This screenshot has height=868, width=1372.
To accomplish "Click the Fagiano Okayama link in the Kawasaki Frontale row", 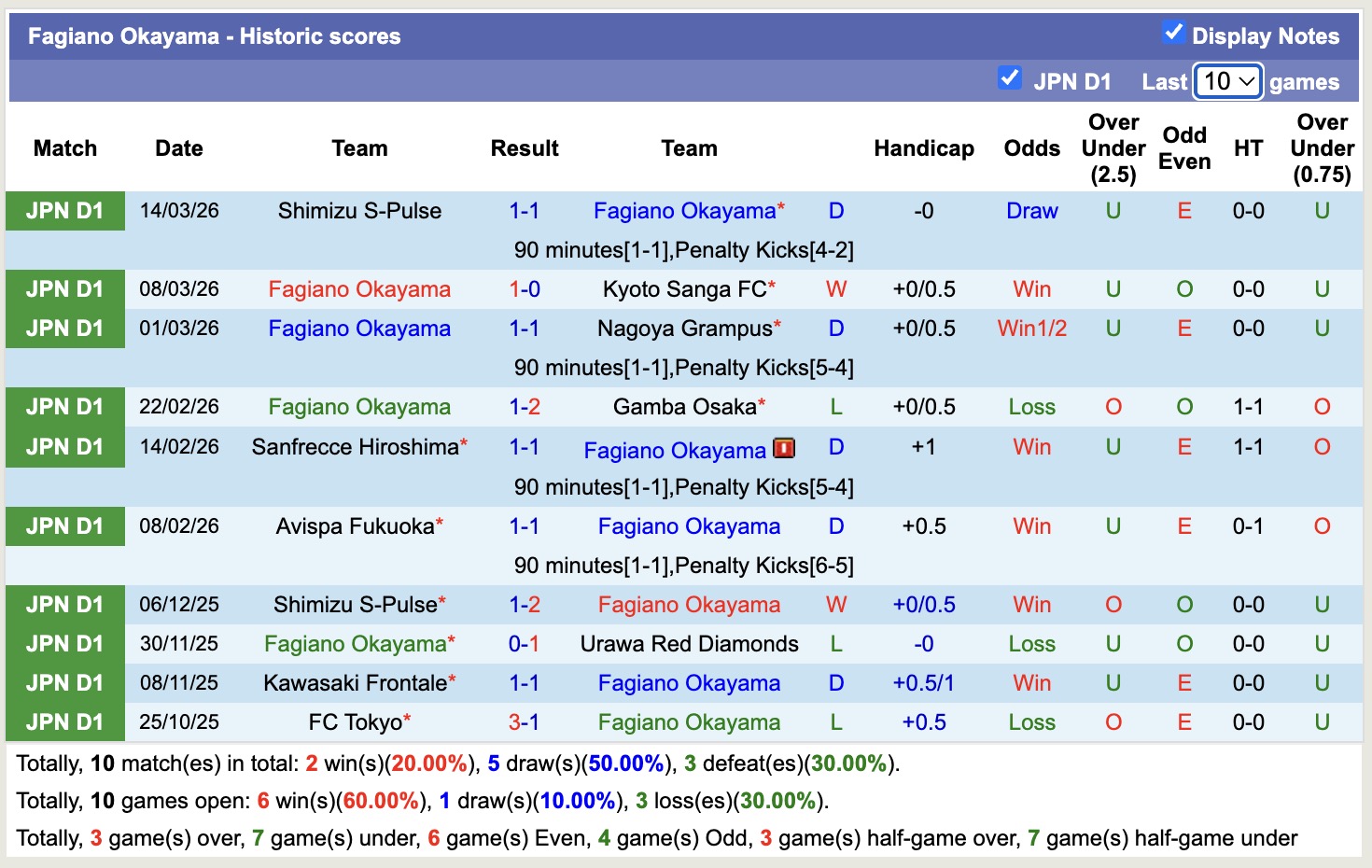I will [x=689, y=682].
